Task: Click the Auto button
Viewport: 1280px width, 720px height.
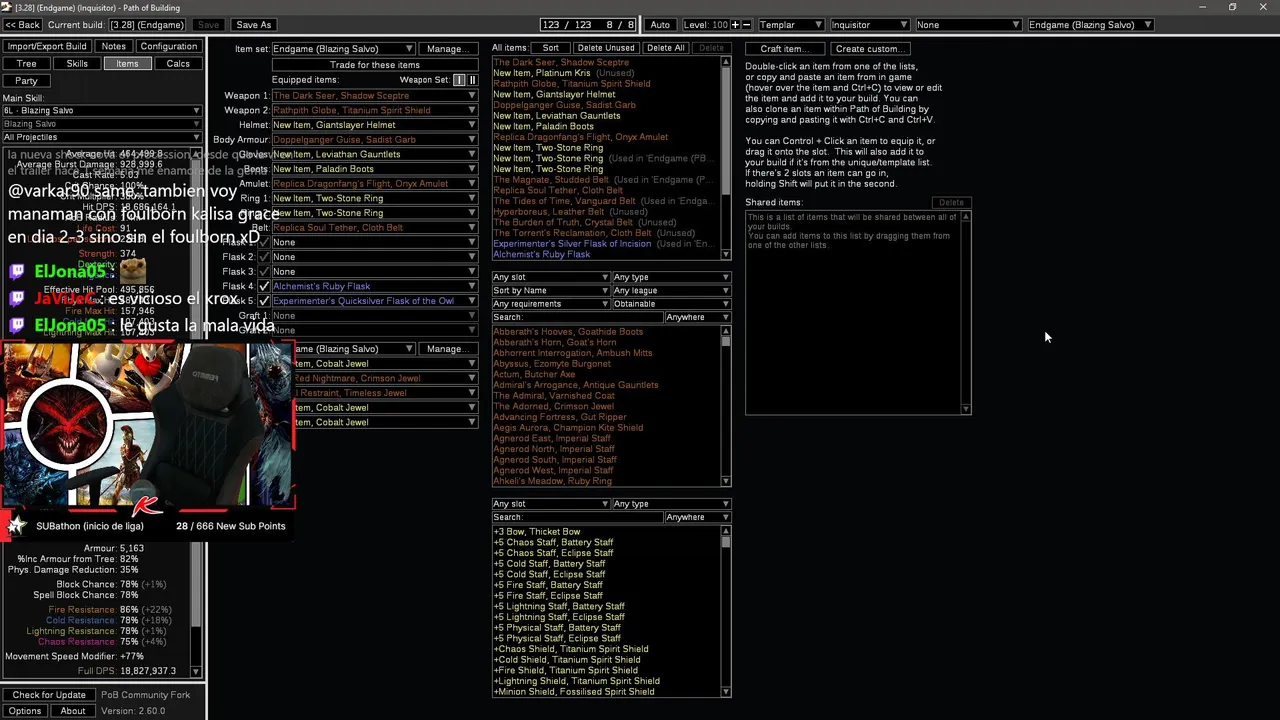Action: tap(660, 25)
